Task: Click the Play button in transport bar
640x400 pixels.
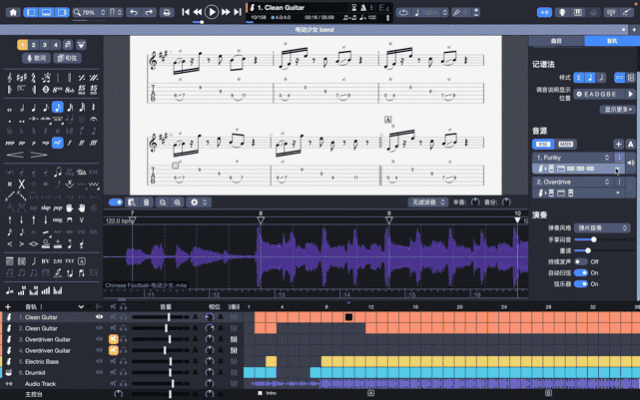Action: [x=212, y=12]
